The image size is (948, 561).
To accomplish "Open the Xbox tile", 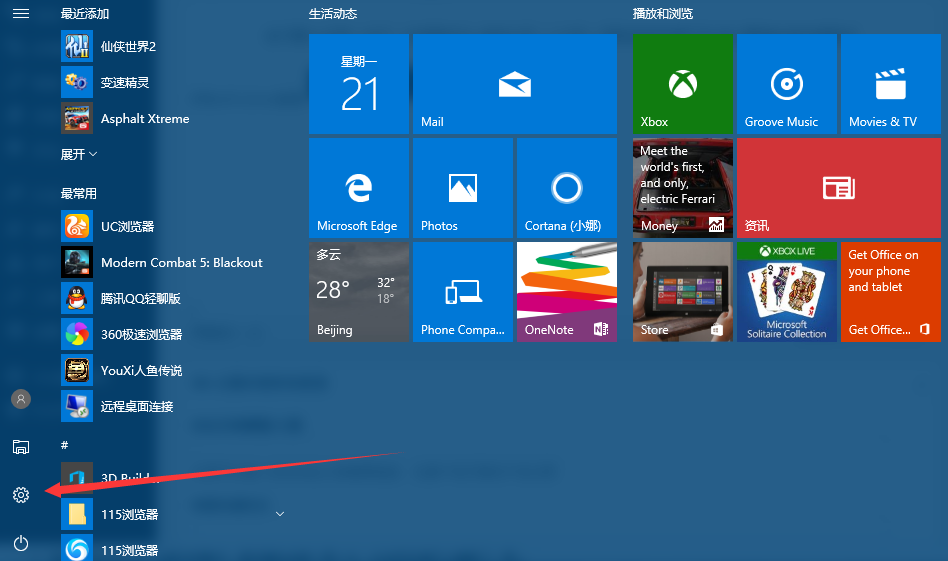I will tap(683, 84).
